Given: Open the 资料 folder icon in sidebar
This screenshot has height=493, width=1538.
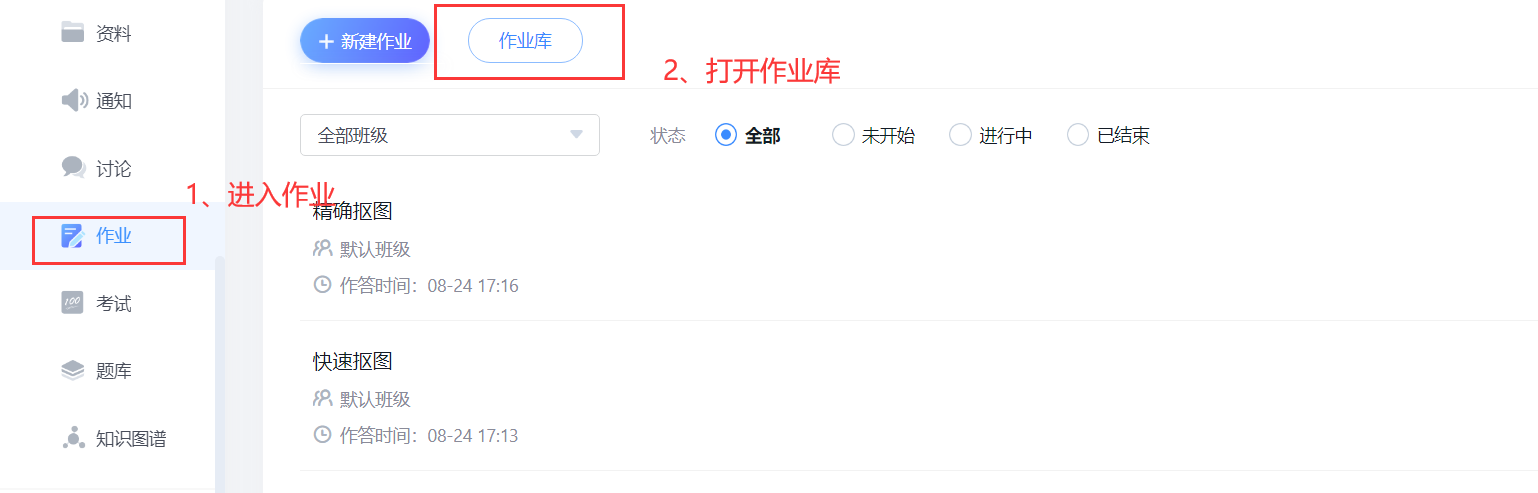Looking at the screenshot, I should point(72,33).
